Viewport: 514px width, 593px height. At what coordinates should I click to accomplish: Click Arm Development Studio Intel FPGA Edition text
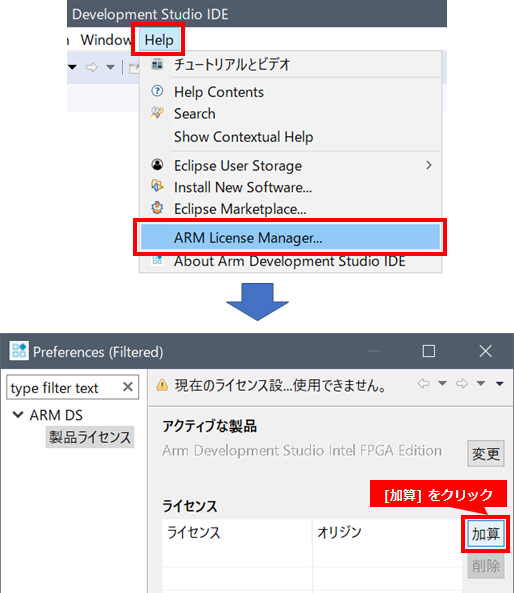pyautogui.click(x=302, y=451)
